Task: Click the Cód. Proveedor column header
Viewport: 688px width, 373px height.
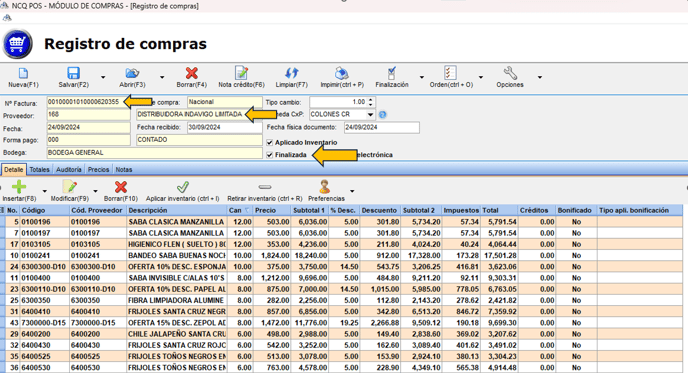Action: pyautogui.click(x=98, y=210)
